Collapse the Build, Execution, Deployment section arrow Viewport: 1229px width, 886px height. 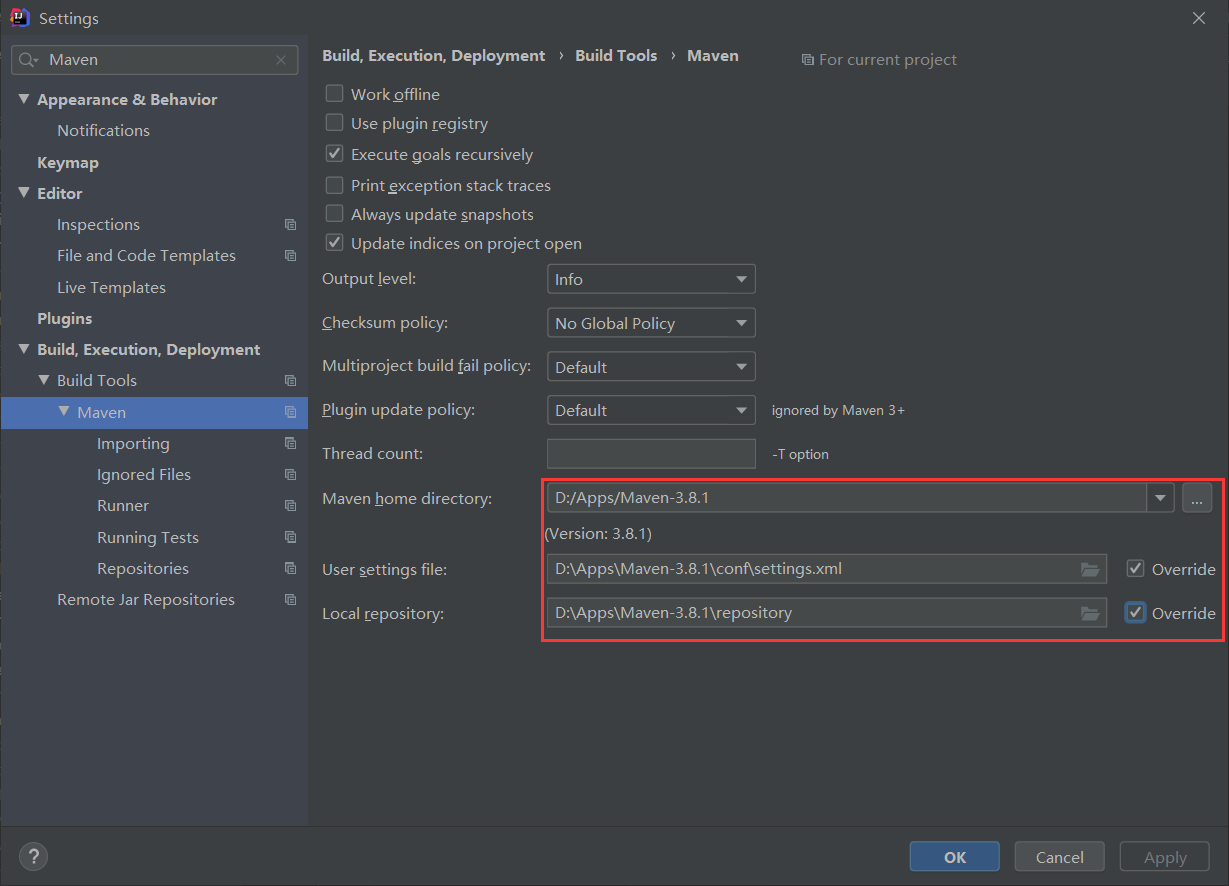24,350
